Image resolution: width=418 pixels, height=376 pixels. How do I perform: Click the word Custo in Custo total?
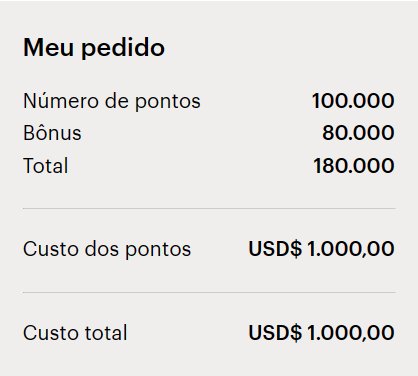coord(51,333)
